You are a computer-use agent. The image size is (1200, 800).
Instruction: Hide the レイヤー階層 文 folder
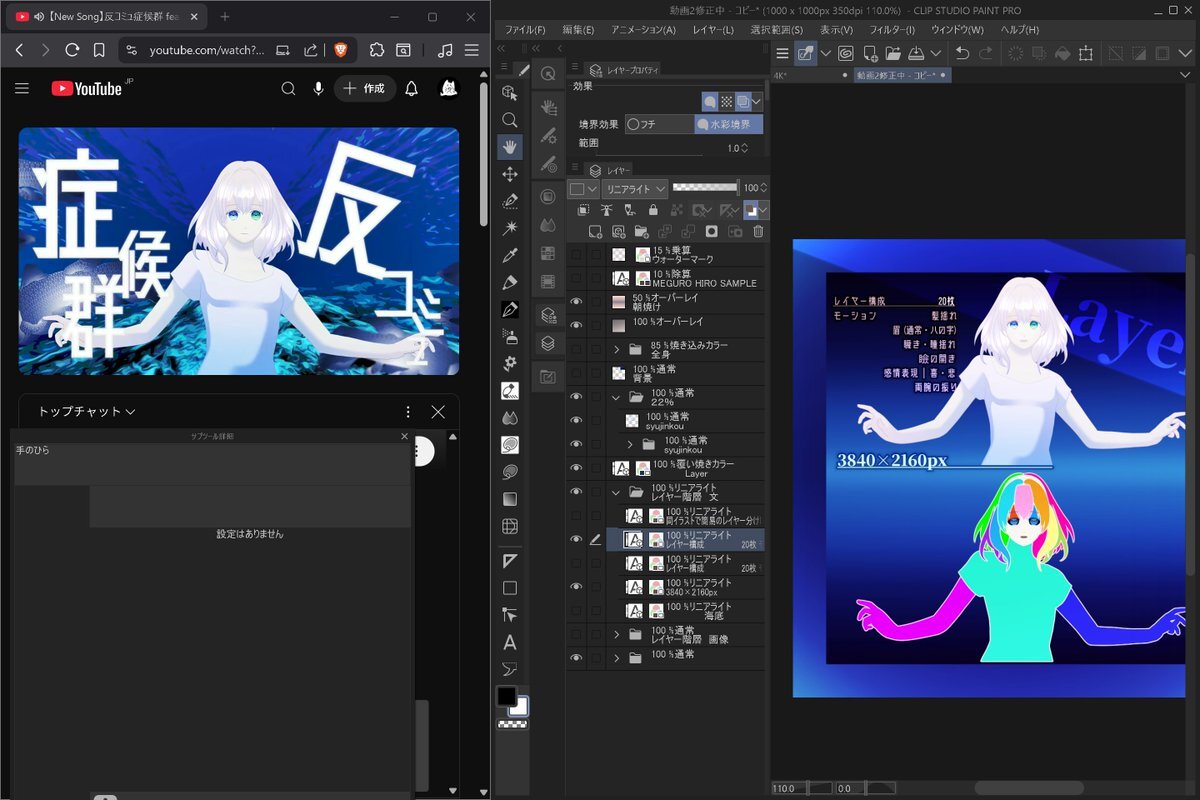[576, 492]
